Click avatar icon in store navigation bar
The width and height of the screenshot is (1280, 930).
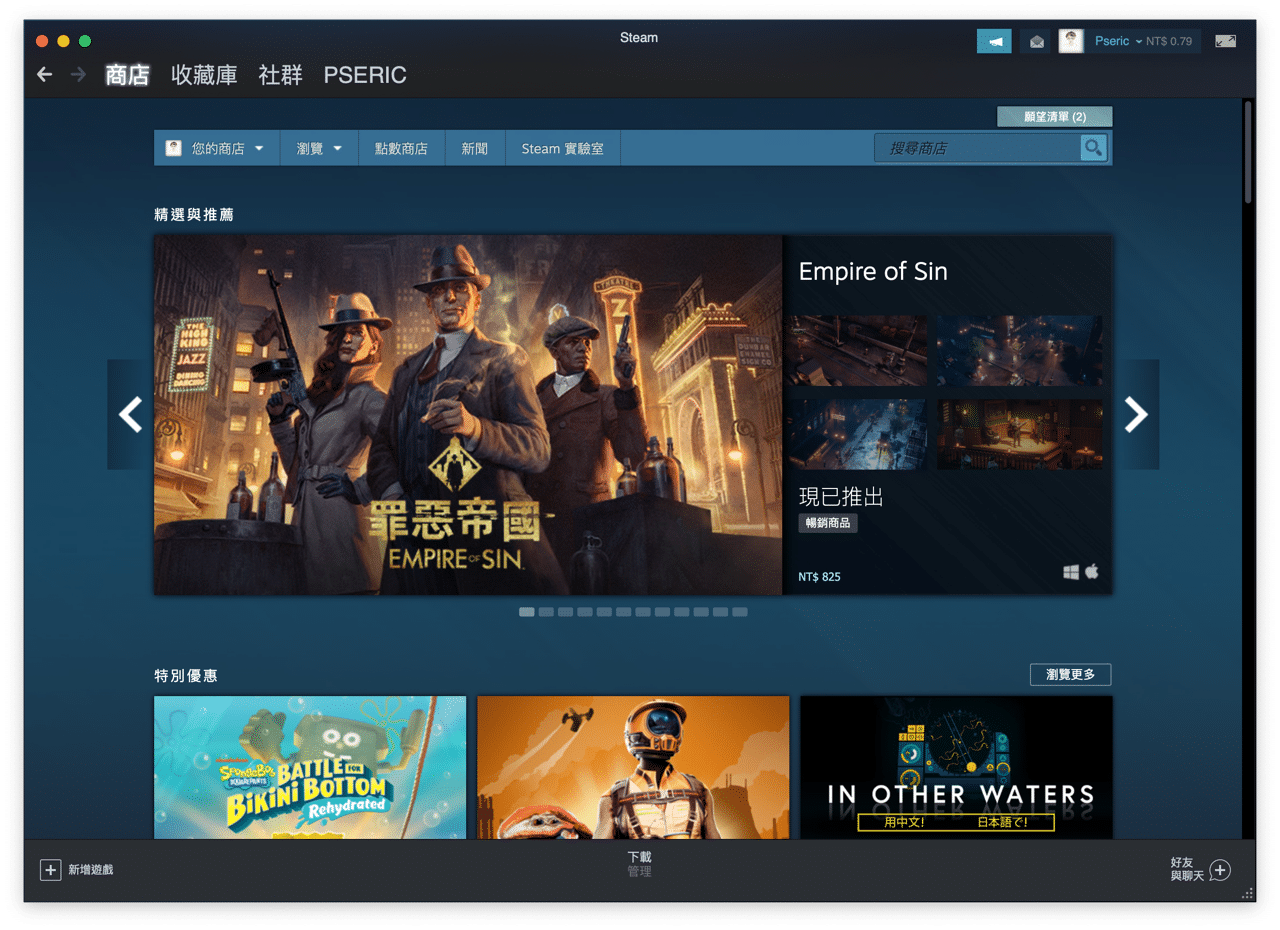coord(174,148)
